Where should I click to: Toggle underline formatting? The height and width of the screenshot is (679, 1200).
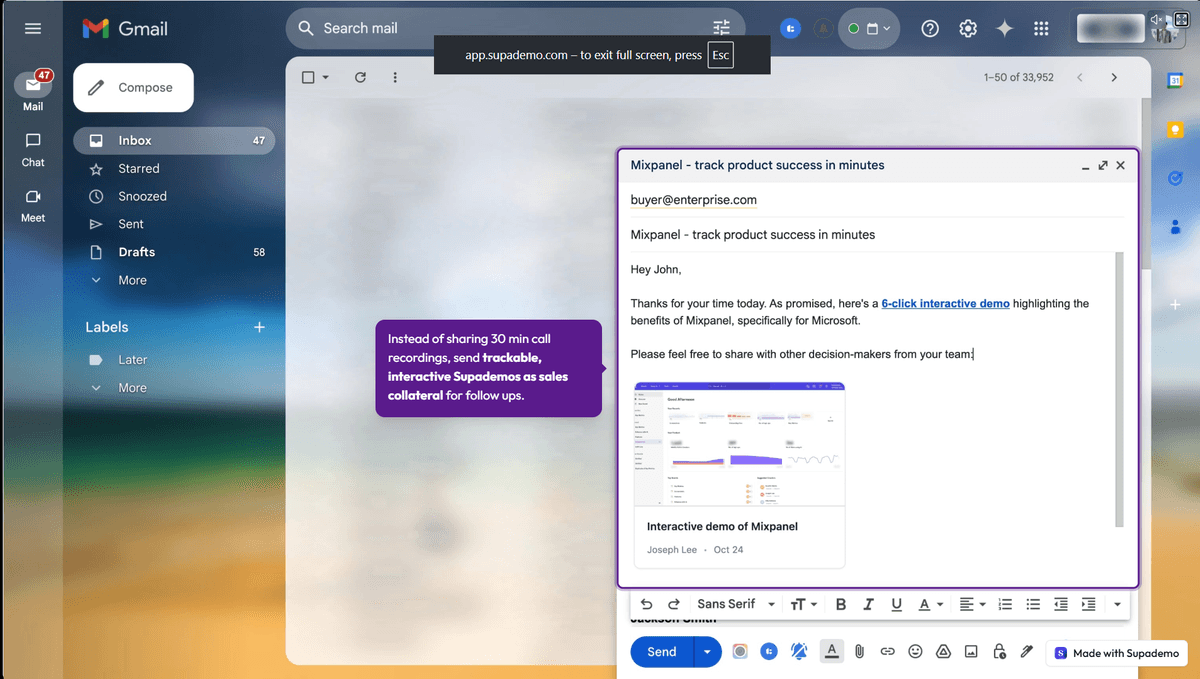[x=896, y=604]
